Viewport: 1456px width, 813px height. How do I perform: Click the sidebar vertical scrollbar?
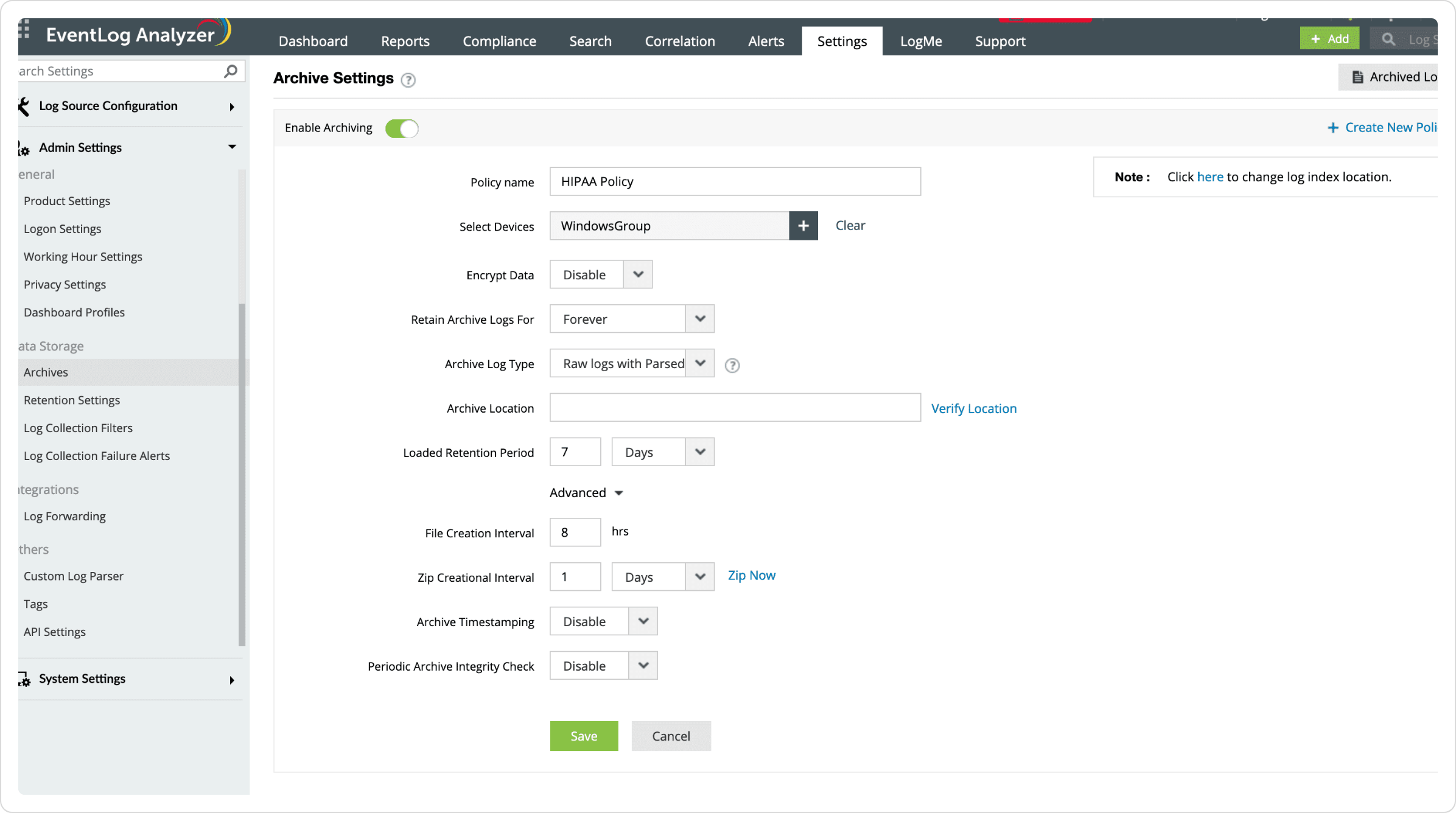click(242, 475)
